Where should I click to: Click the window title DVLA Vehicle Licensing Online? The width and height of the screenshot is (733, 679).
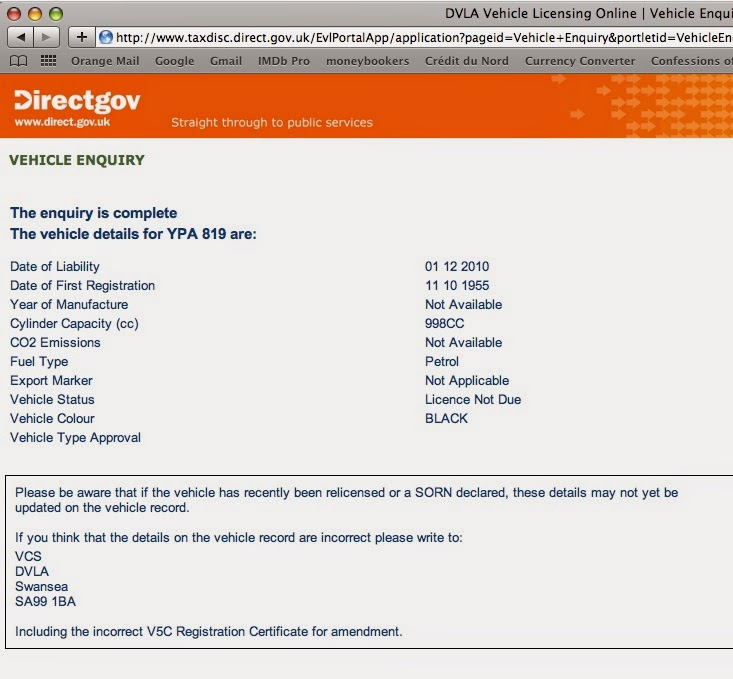[x=589, y=14]
